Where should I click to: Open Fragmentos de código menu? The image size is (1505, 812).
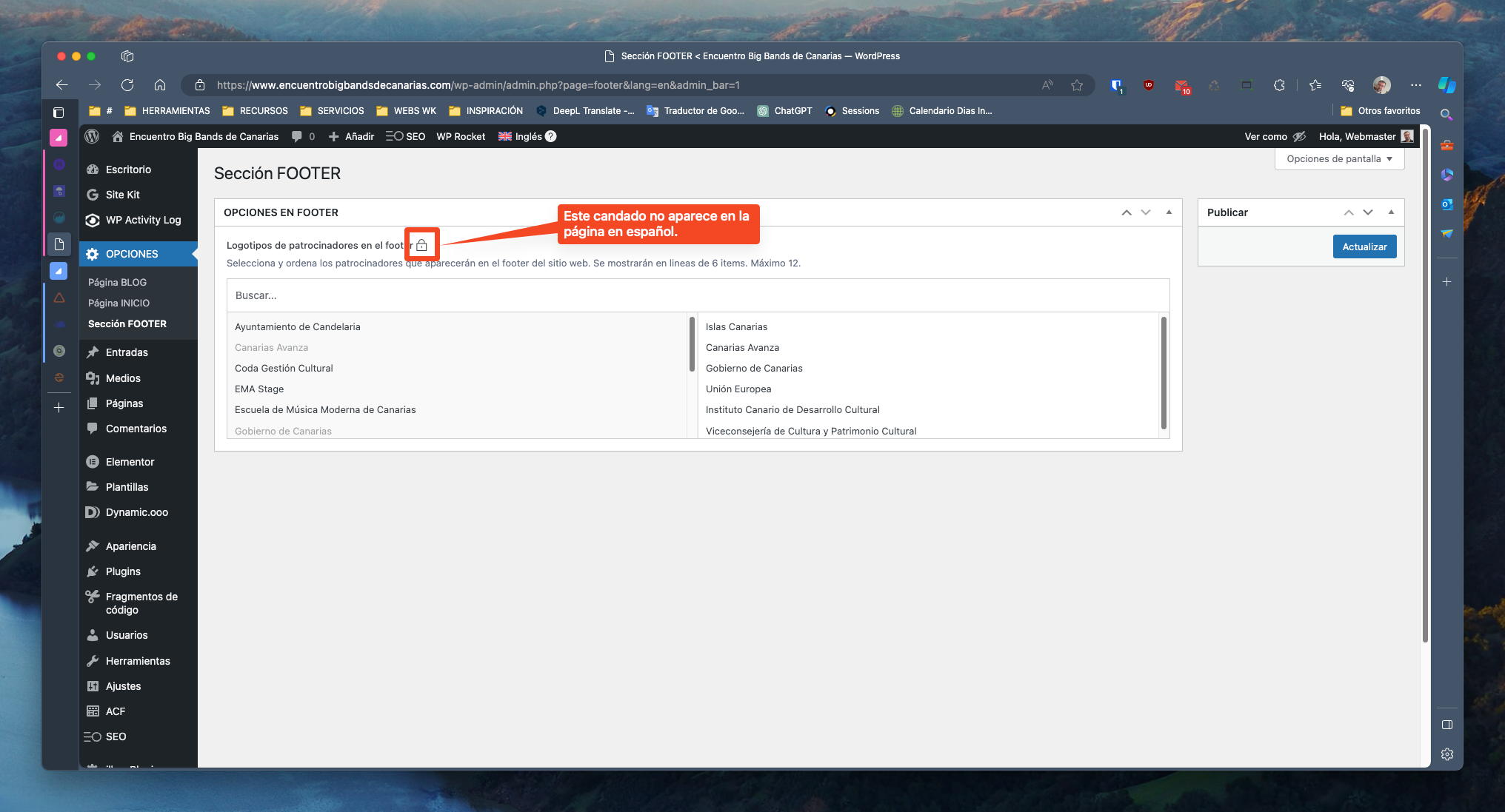coord(141,603)
